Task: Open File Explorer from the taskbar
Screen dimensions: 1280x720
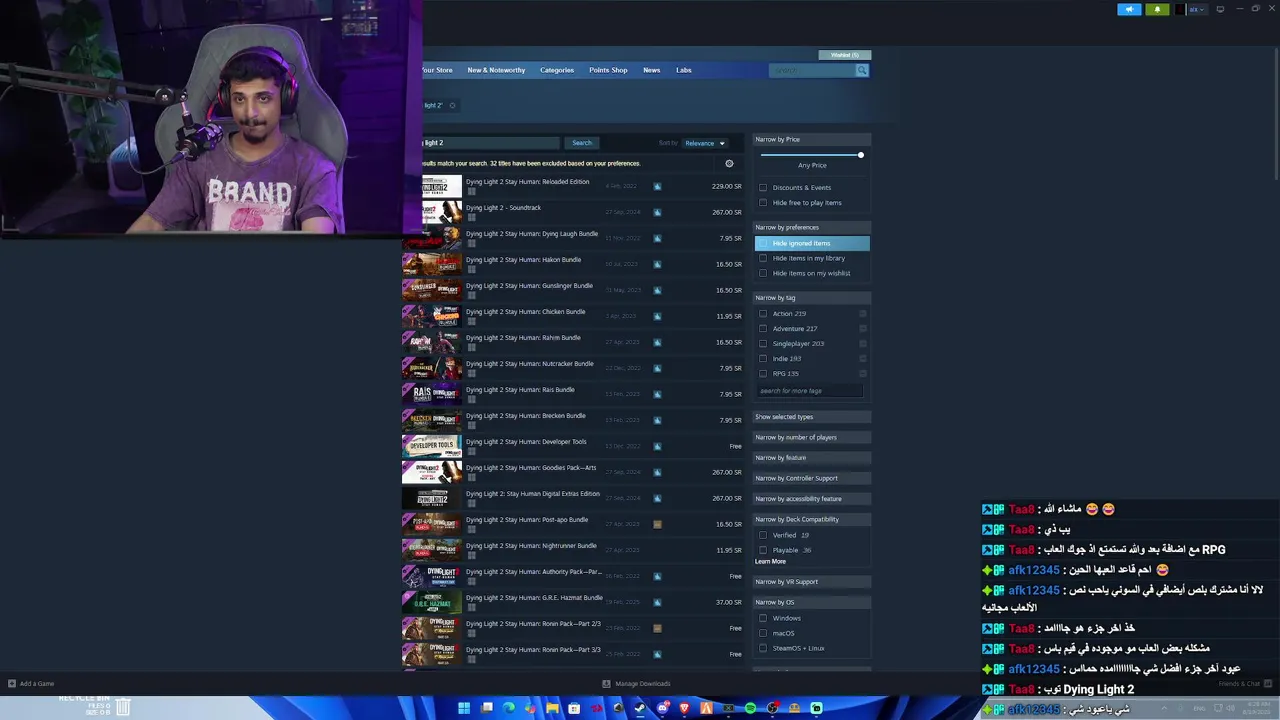Action: pyautogui.click(x=552, y=708)
